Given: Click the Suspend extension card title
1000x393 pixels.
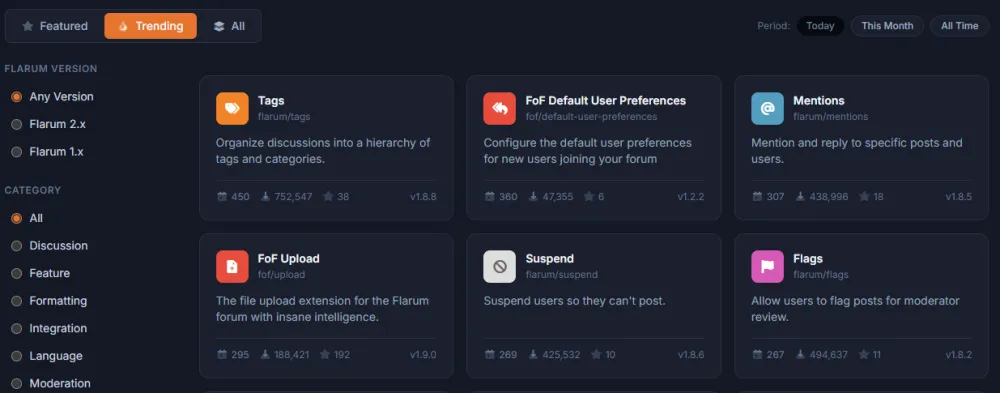Looking at the screenshot, I should click(x=549, y=258).
